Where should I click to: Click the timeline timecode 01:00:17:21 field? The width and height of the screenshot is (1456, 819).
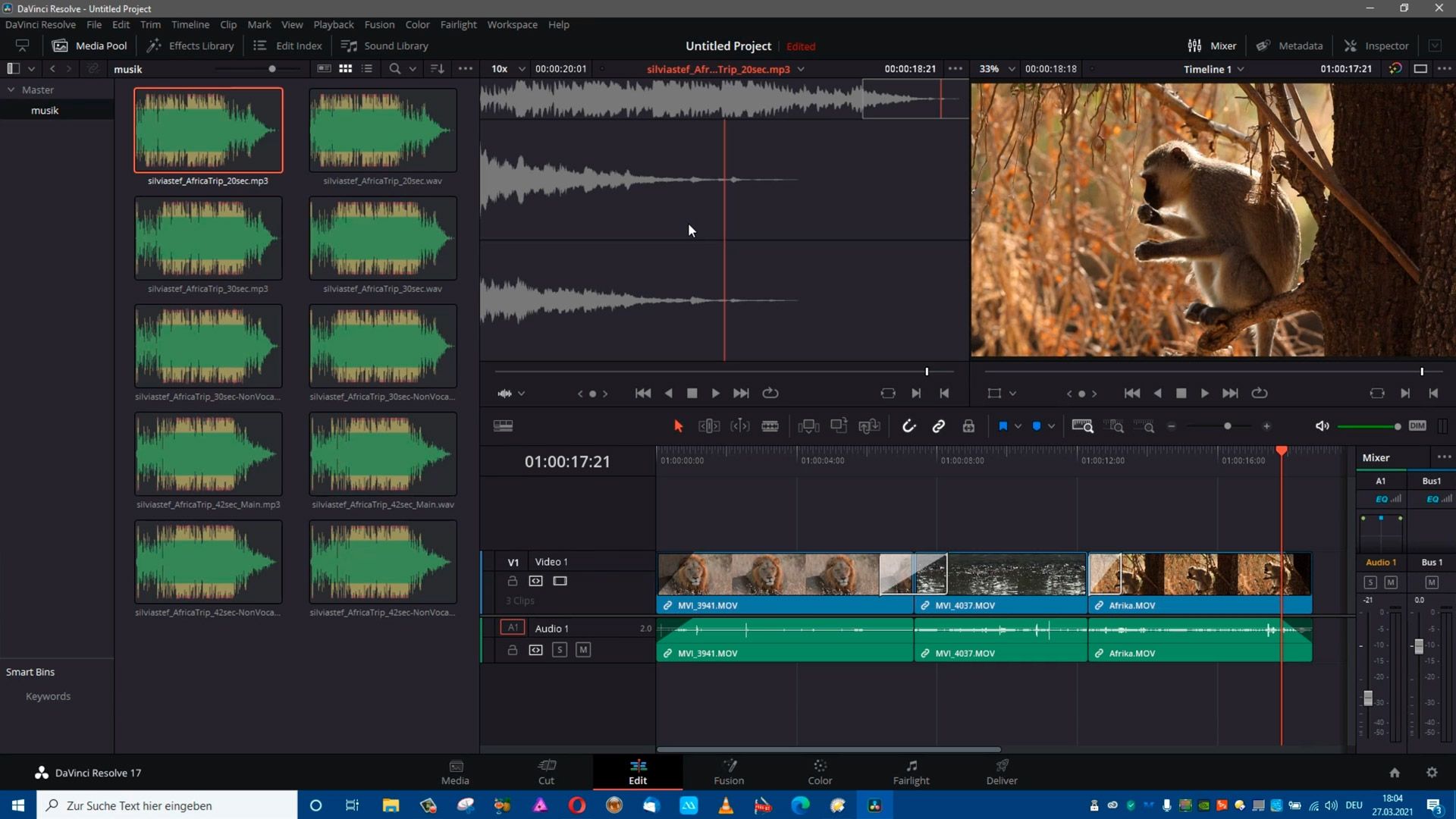click(x=567, y=462)
